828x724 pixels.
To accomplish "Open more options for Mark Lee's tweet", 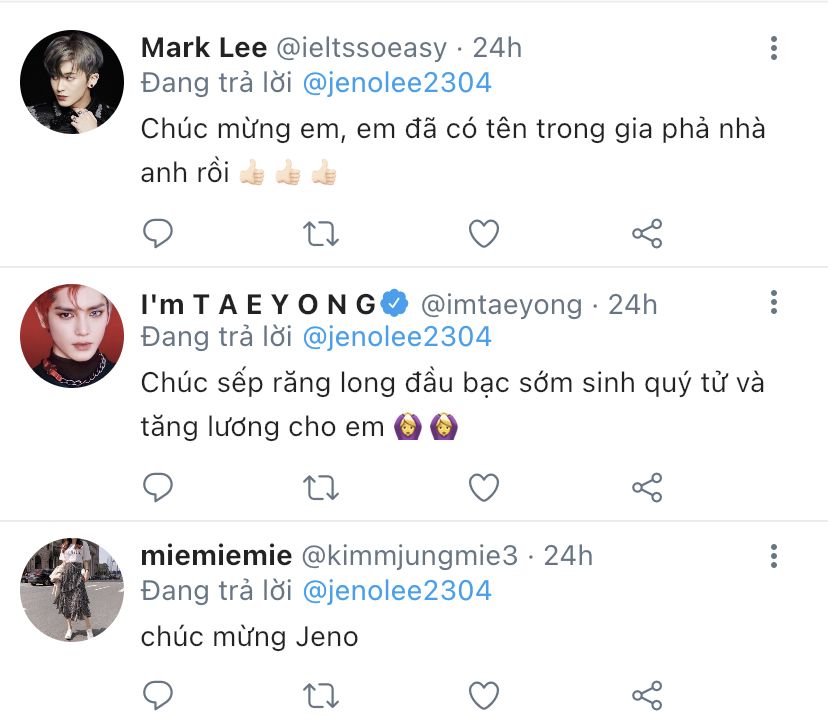I will (x=774, y=48).
